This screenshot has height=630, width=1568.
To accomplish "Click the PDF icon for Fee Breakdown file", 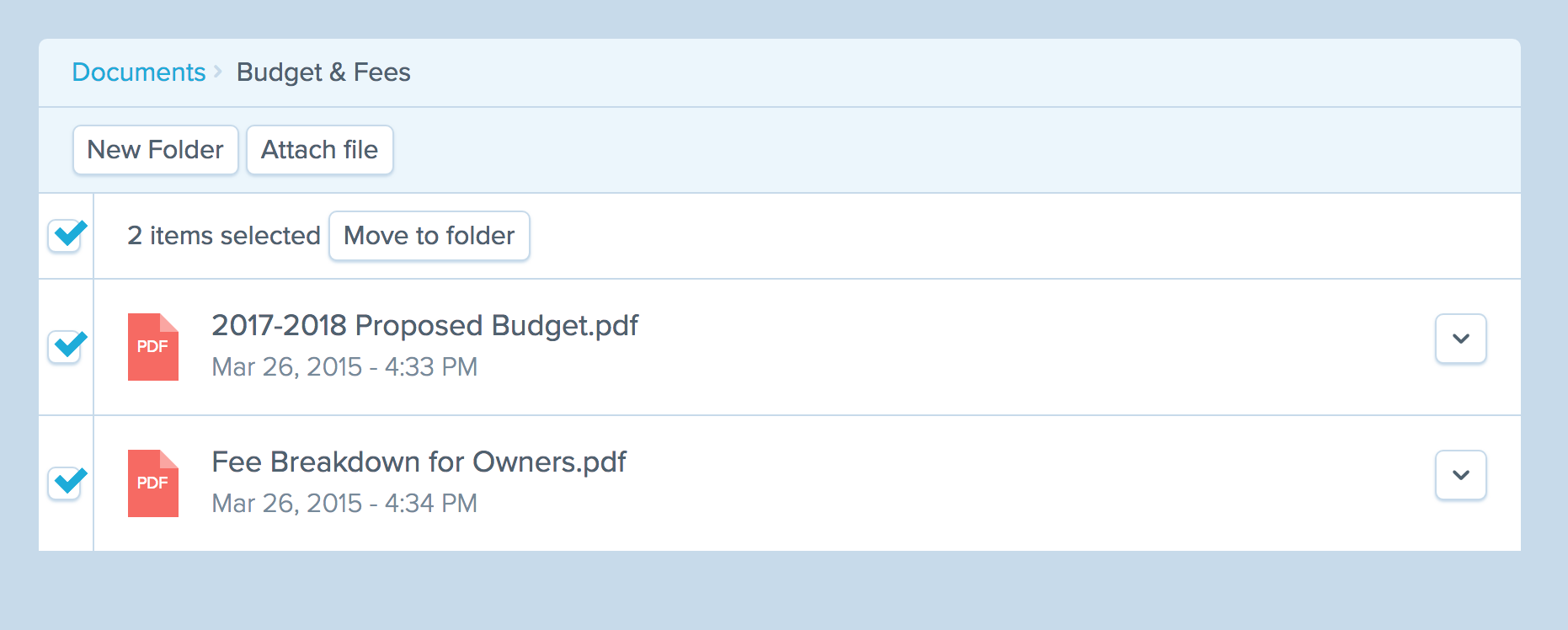I will pos(152,483).
